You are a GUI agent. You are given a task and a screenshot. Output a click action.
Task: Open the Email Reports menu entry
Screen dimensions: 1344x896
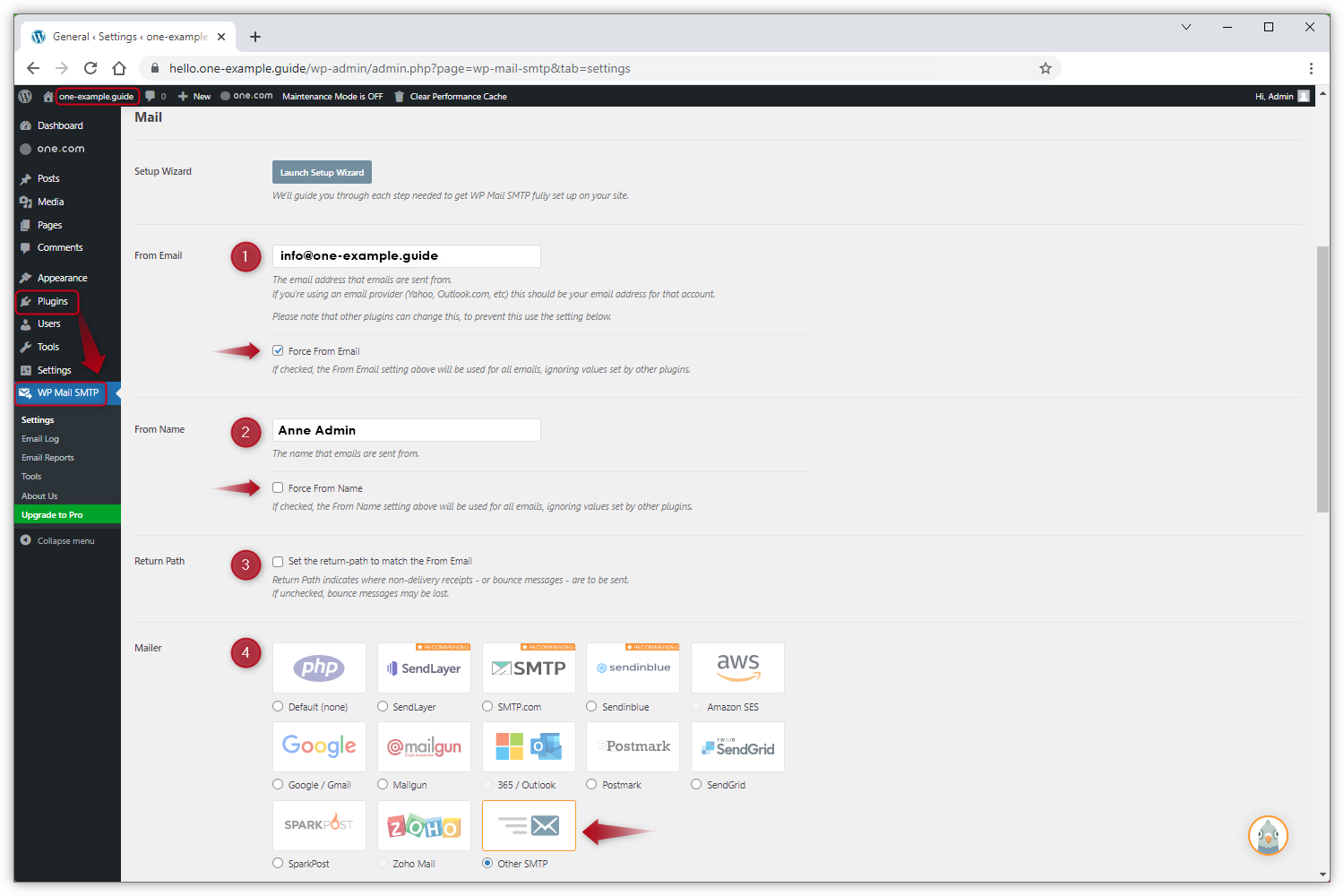[x=47, y=457]
